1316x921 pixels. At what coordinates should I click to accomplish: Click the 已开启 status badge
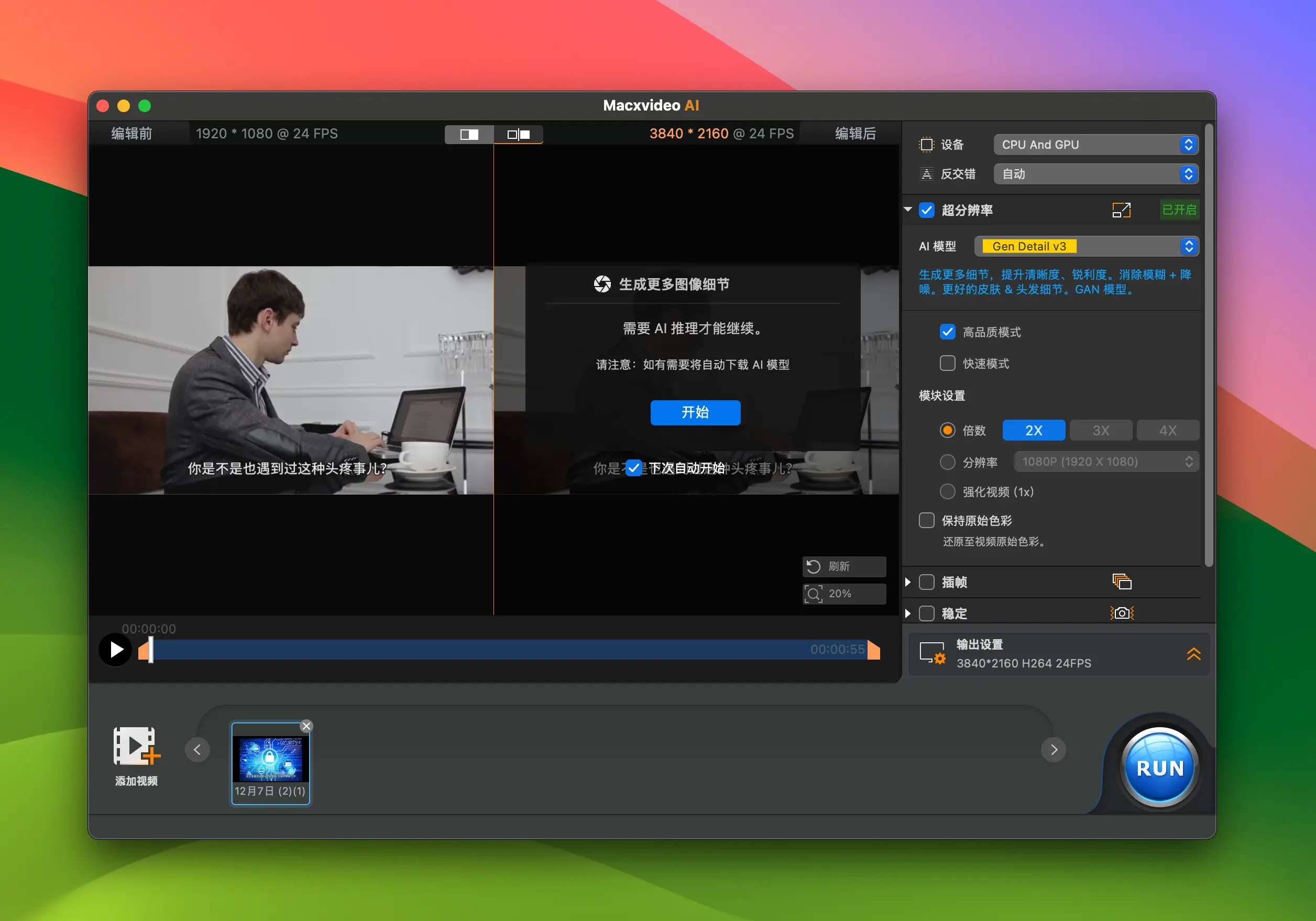pos(1179,210)
